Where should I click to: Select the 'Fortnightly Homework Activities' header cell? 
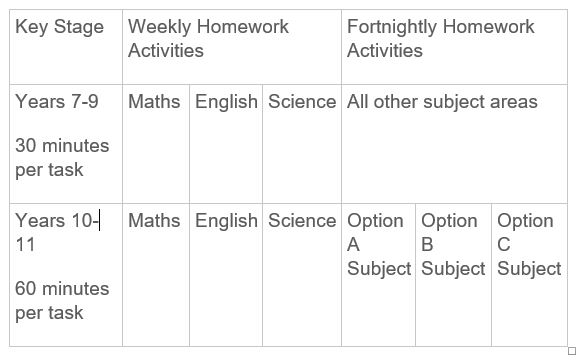coord(454,47)
